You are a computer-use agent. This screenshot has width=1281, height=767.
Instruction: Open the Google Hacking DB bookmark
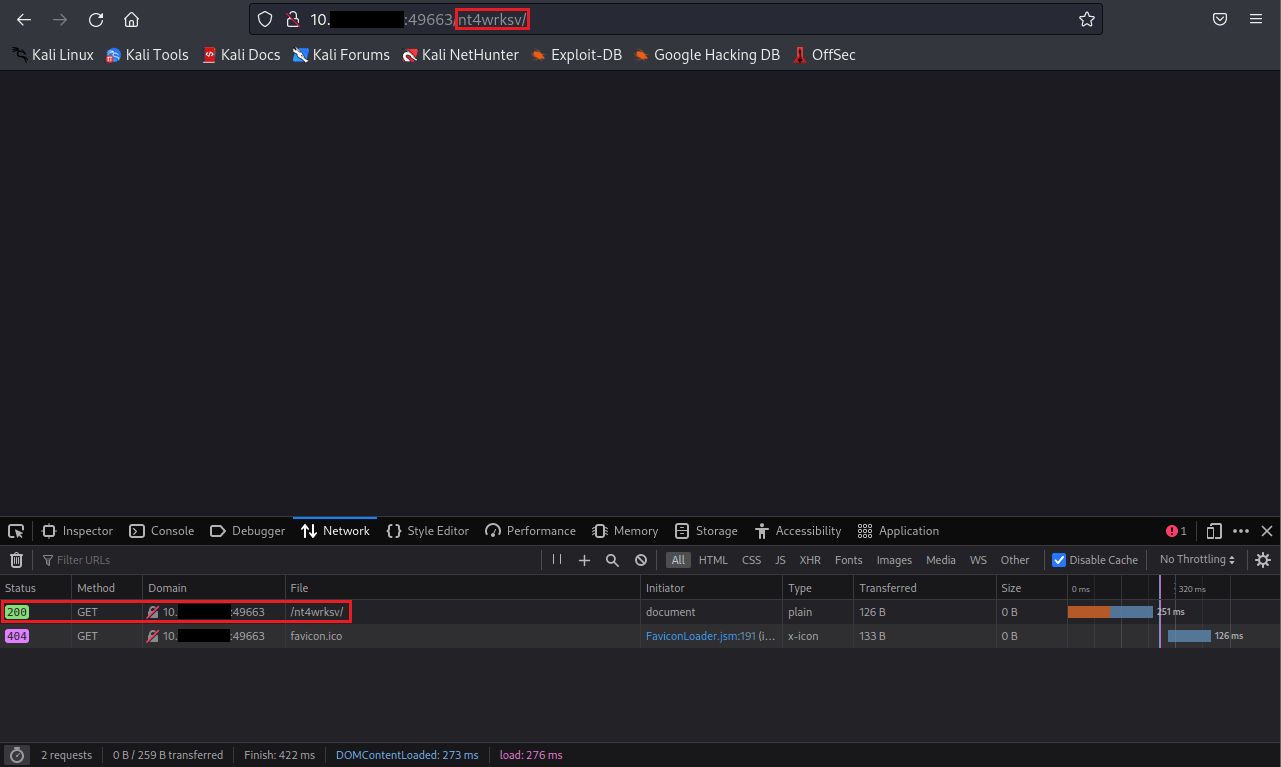(x=707, y=55)
